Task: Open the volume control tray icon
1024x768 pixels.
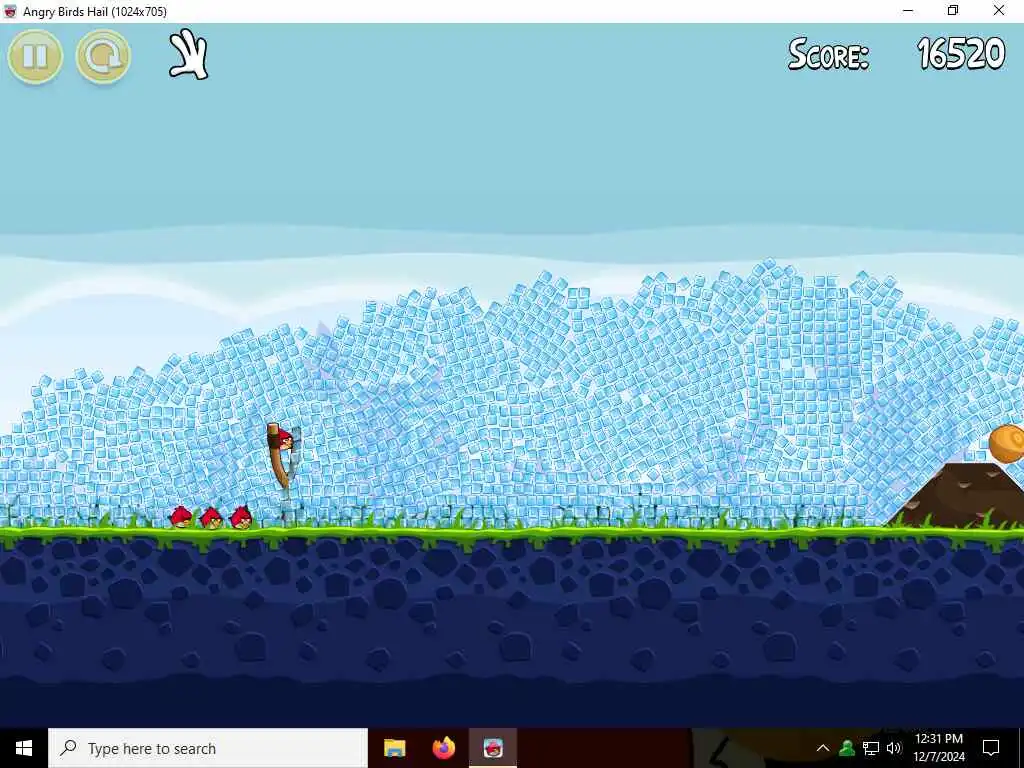Action: click(894, 748)
